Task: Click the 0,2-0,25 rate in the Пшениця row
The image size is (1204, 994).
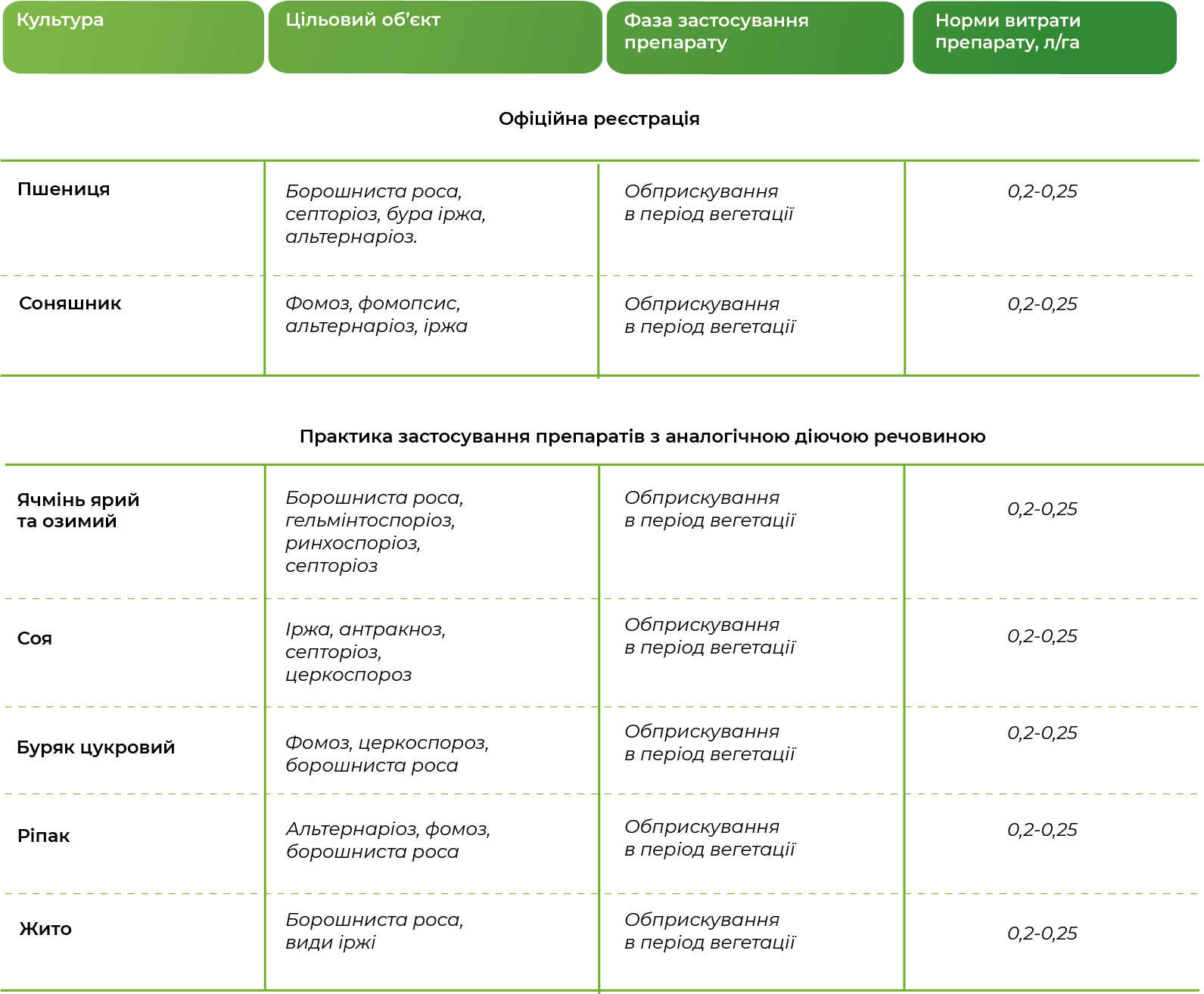Action: point(1042,191)
